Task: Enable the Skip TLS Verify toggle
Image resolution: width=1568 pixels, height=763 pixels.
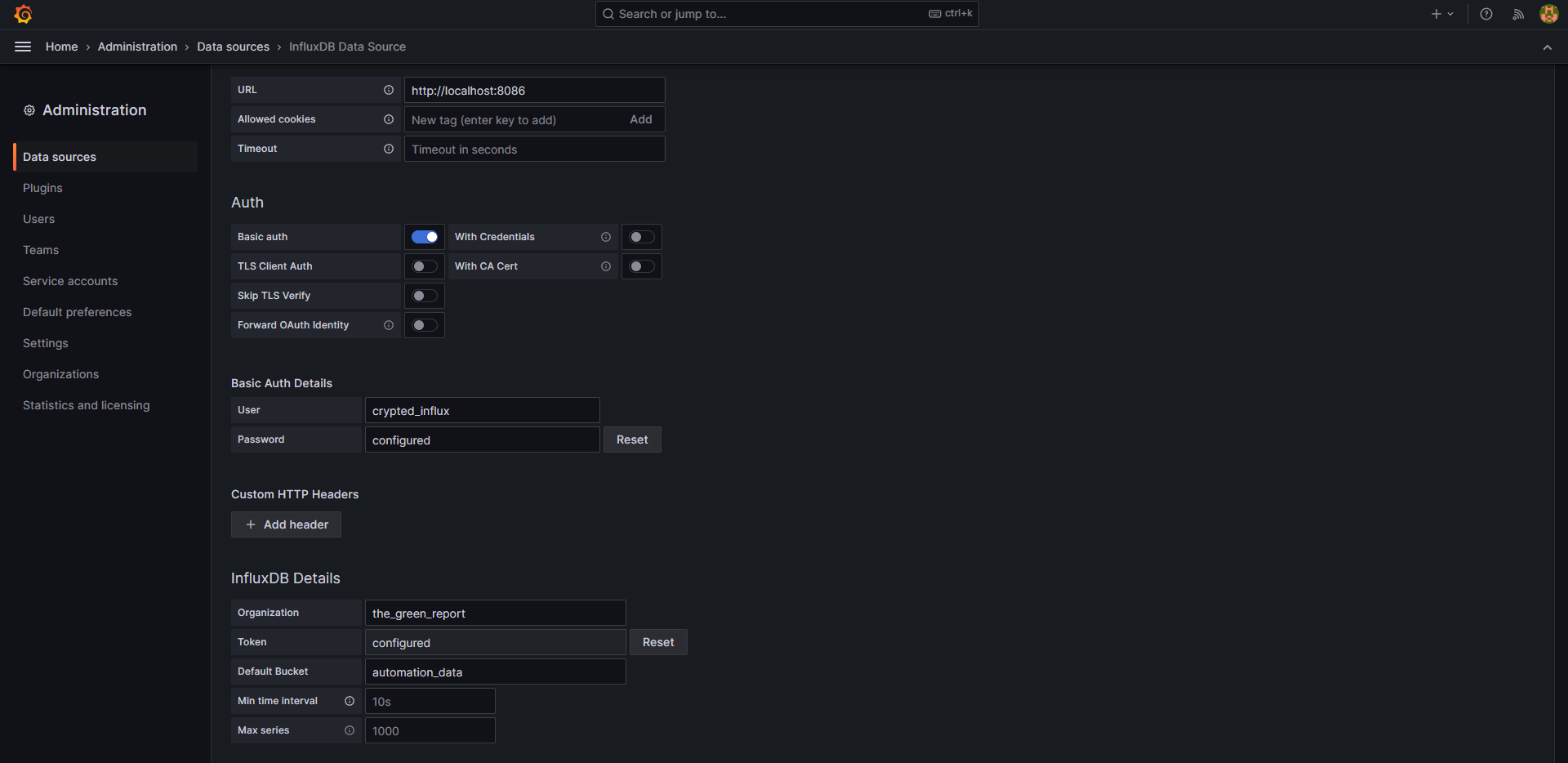Action: point(425,296)
